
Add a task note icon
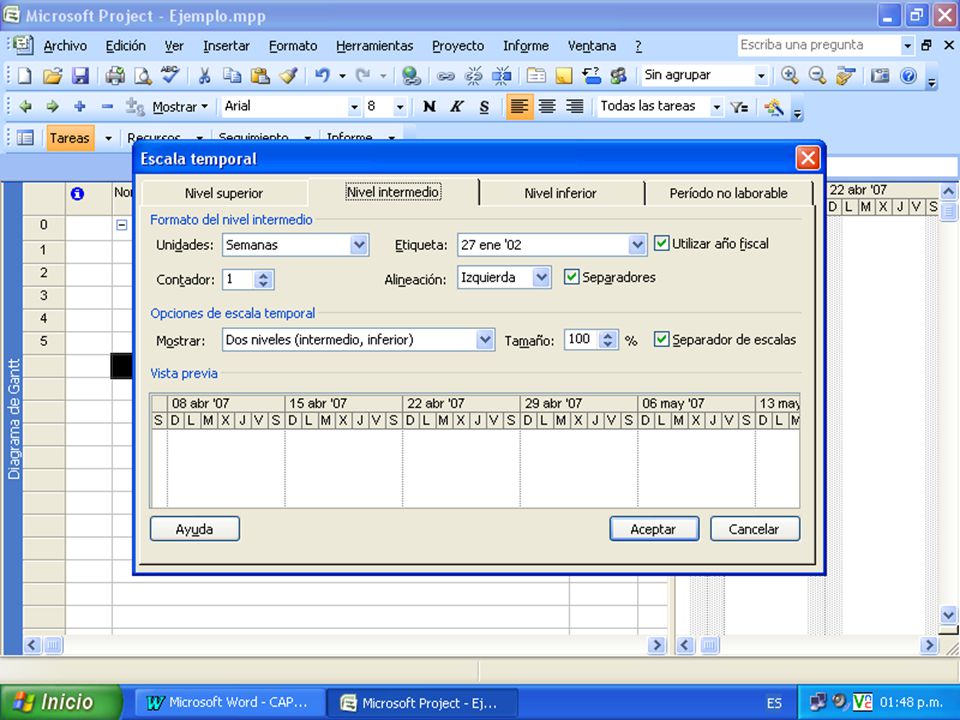pyautogui.click(x=564, y=76)
